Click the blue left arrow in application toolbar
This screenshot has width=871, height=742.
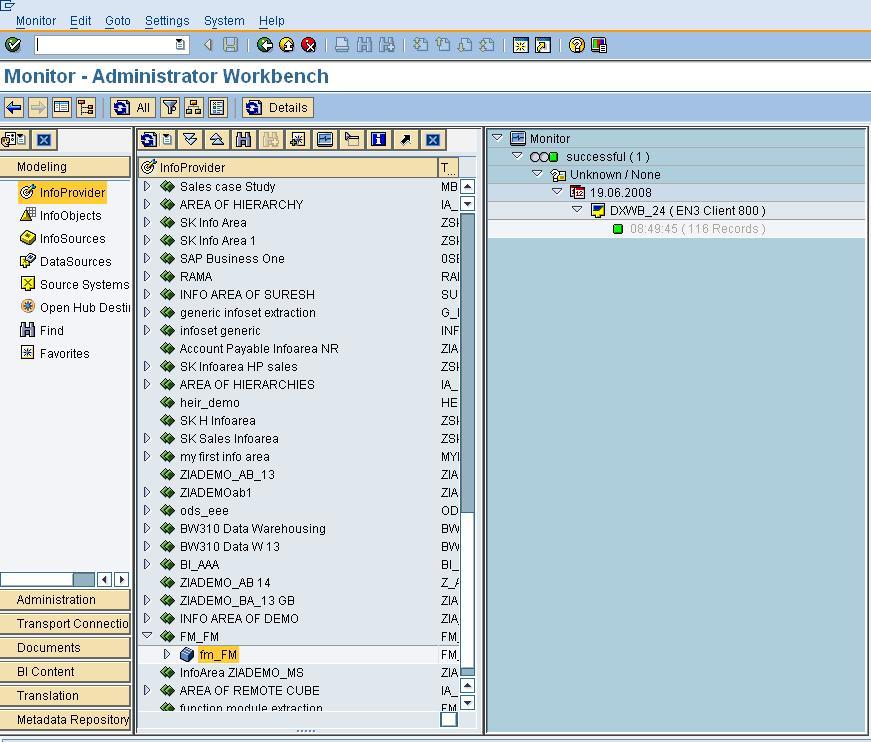pyautogui.click(x=14, y=108)
